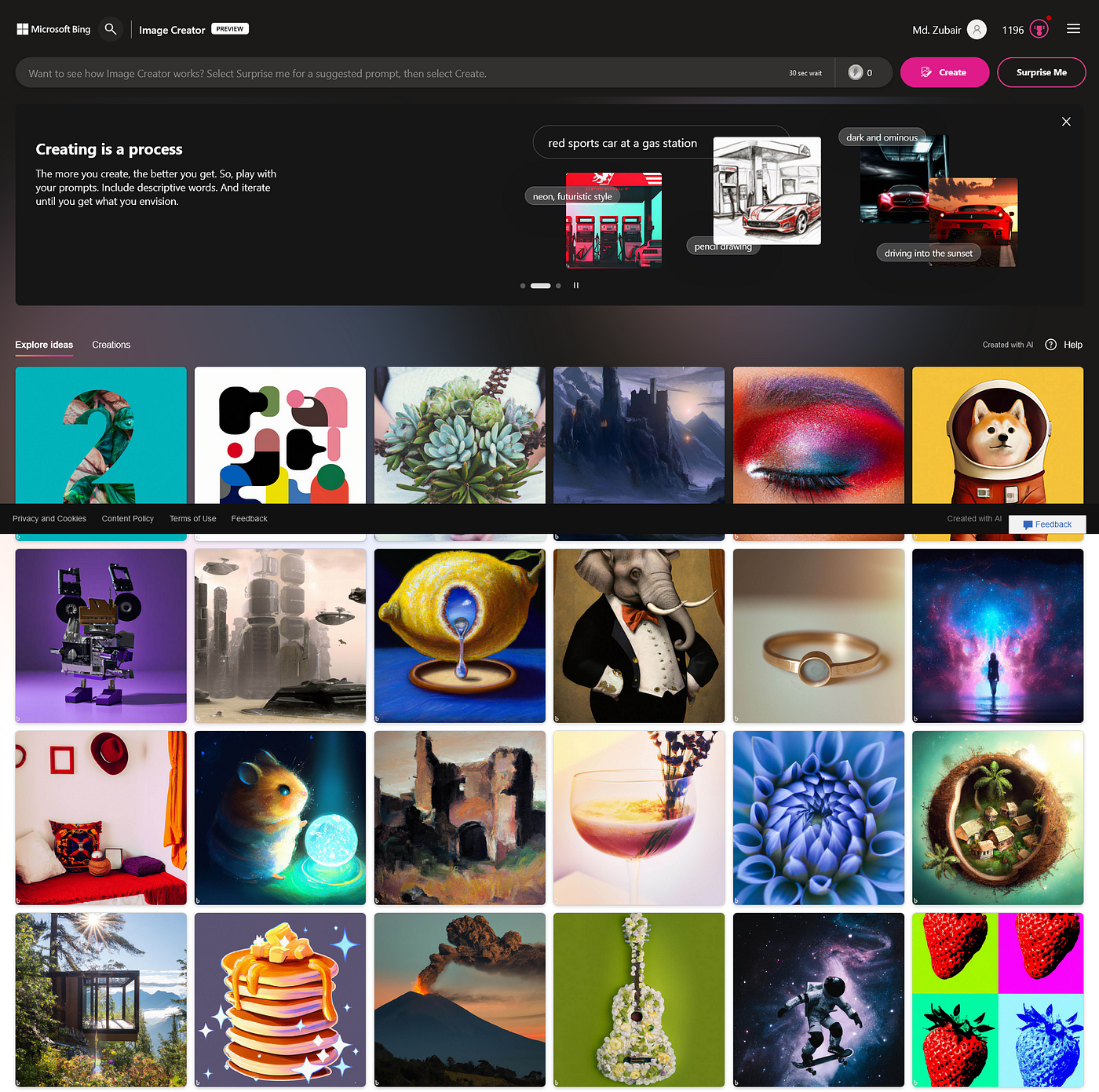The width and height of the screenshot is (1099, 1092).
Task: Click Md. Zubair's profile avatar
Action: pyautogui.click(x=977, y=29)
